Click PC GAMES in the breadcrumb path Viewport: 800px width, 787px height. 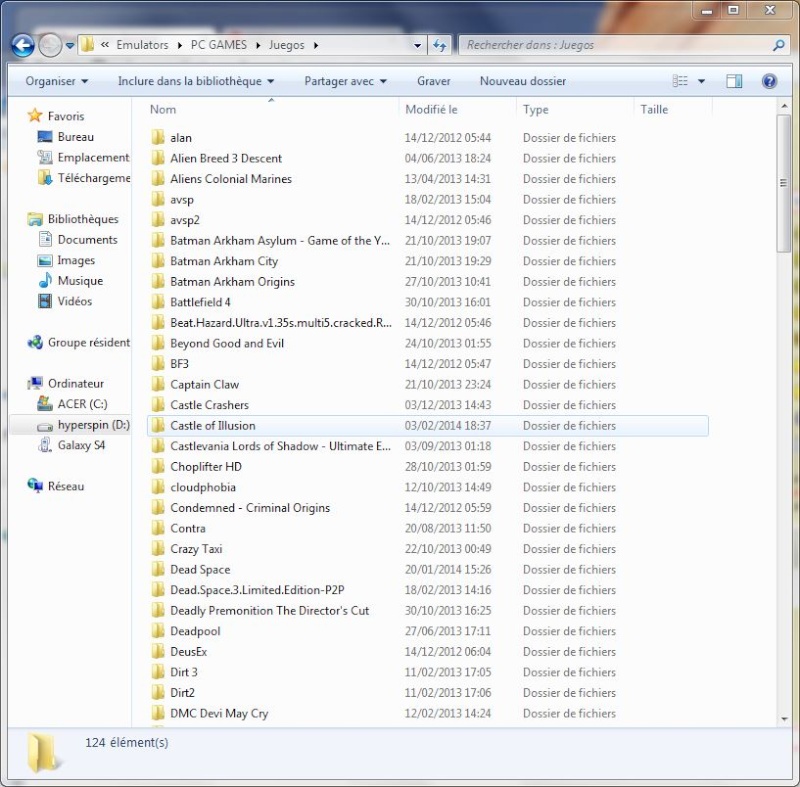pos(218,45)
